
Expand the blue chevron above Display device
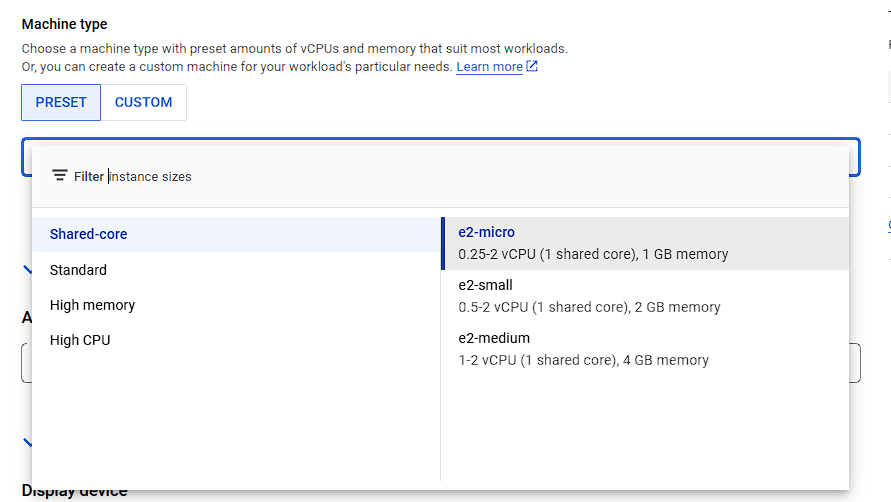[27, 441]
